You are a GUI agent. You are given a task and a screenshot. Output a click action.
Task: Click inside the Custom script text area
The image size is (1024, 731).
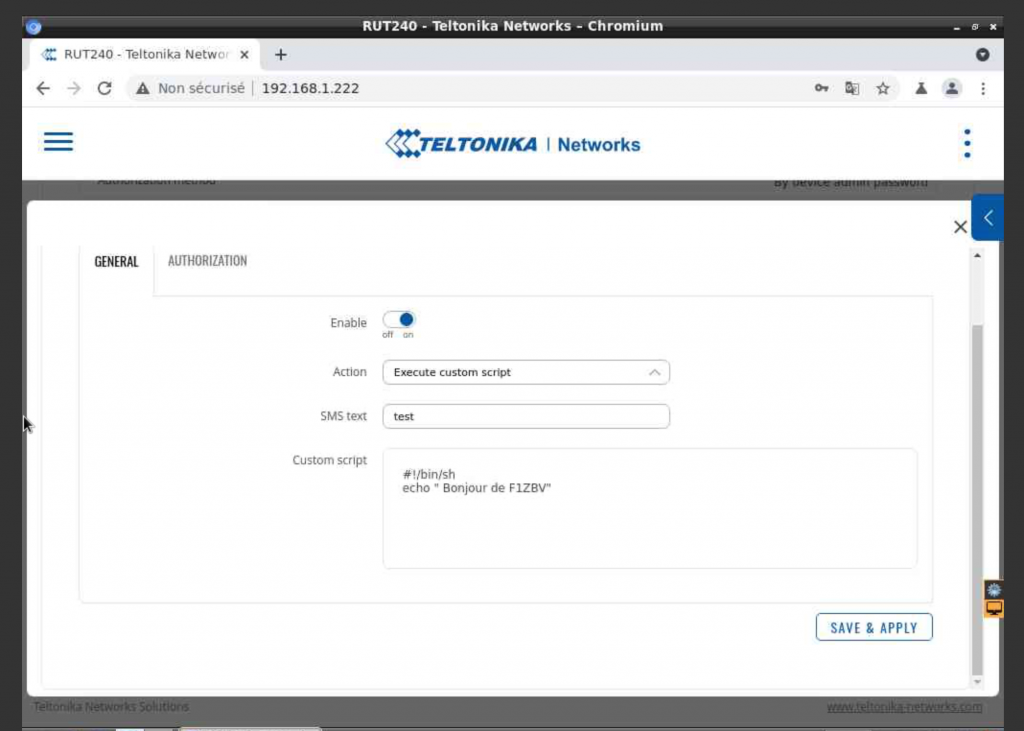tap(650, 508)
